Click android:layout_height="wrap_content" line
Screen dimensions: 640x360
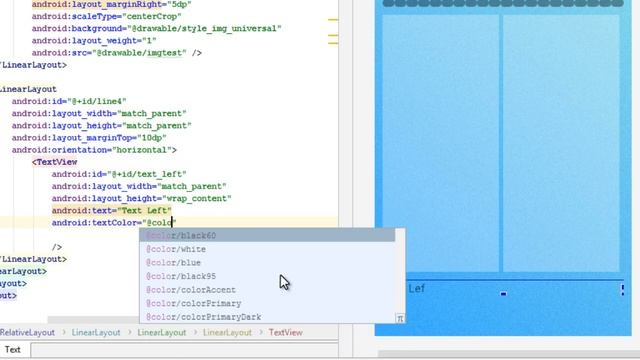tap(141, 198)
